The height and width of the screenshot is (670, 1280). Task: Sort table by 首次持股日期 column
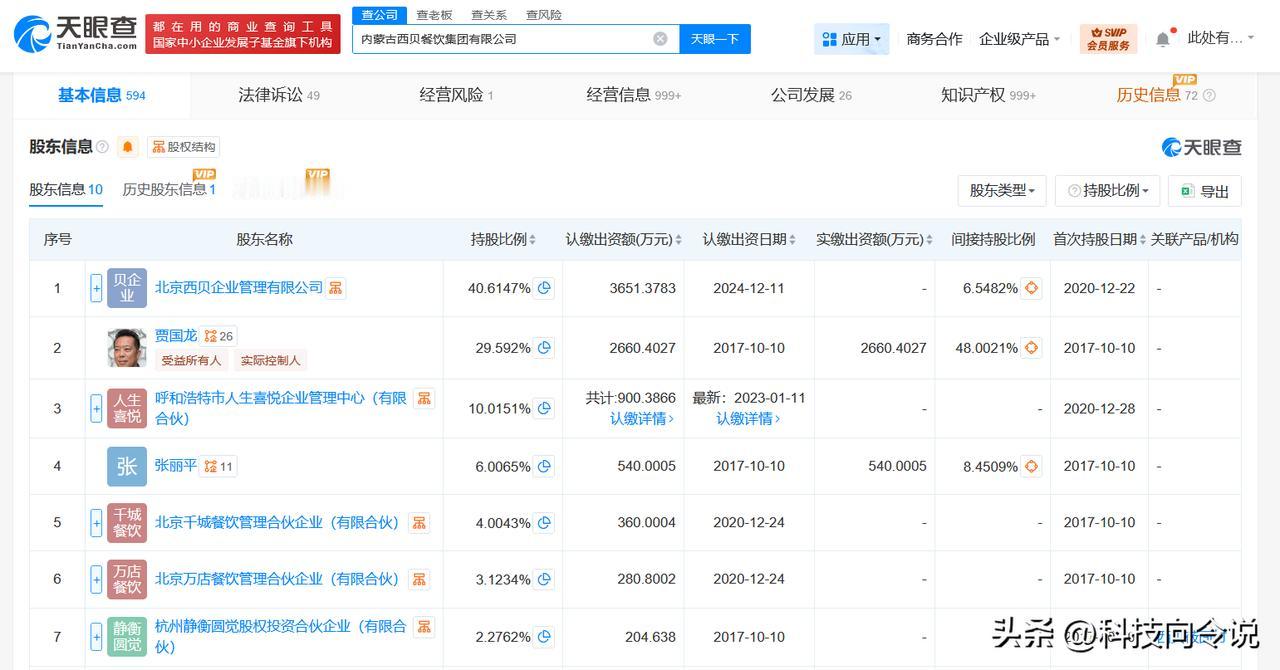point(1100,240)
